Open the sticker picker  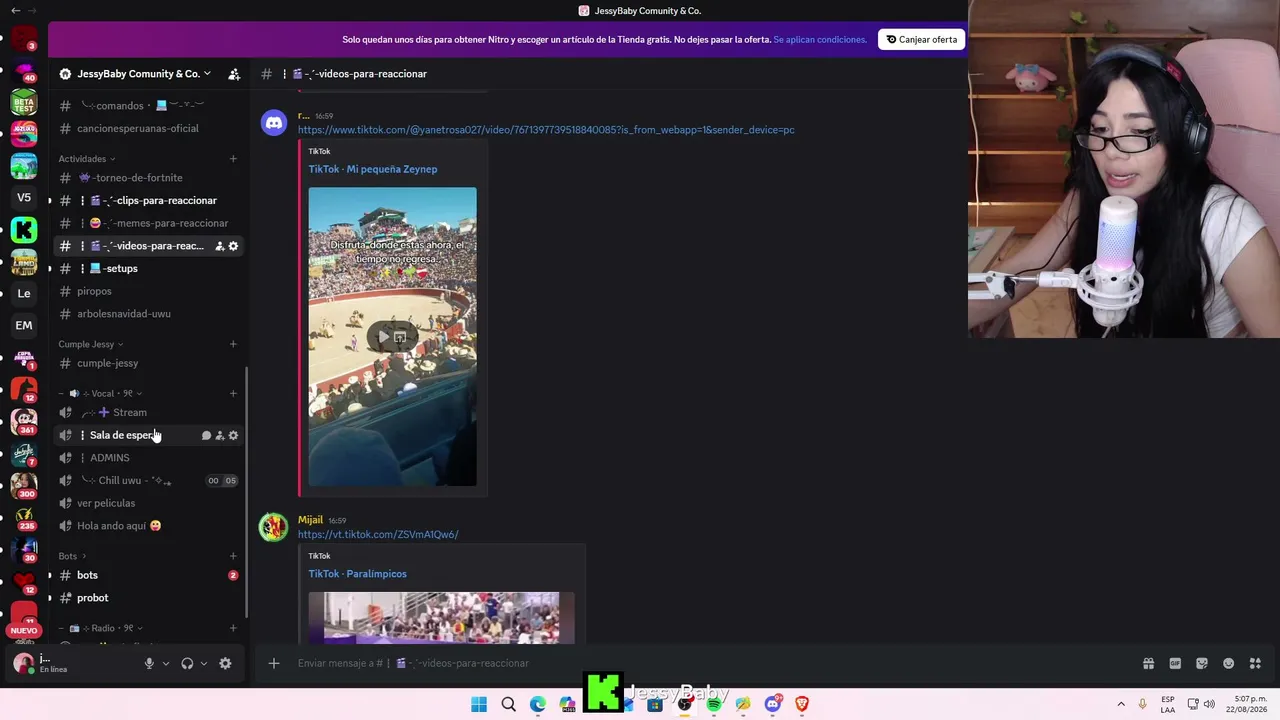[x=1202, y=663]
